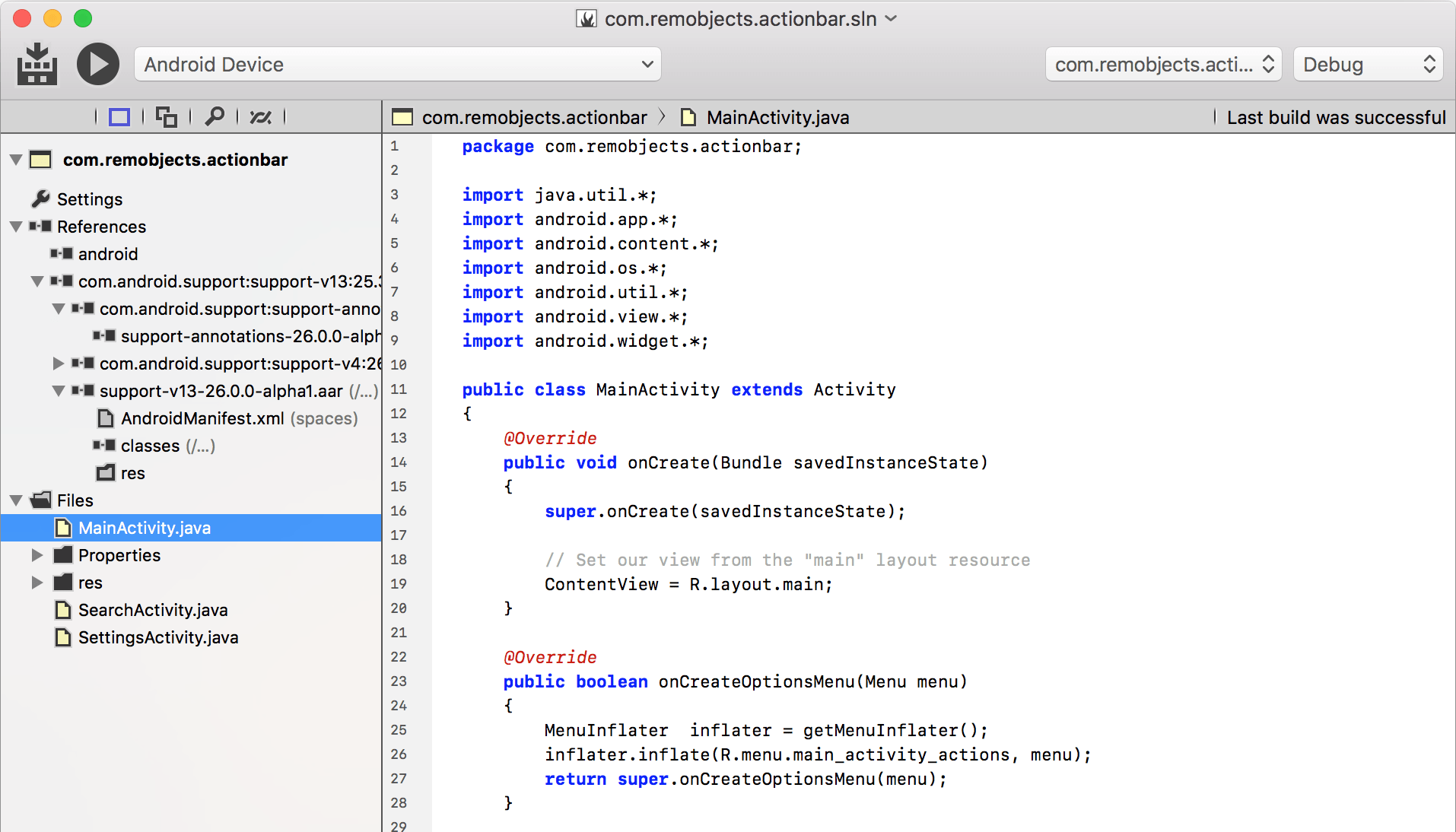Select support-annotations-26.0.0-alph item
The width and height of the screenshot is (1456, 832).
coord(251,336)
